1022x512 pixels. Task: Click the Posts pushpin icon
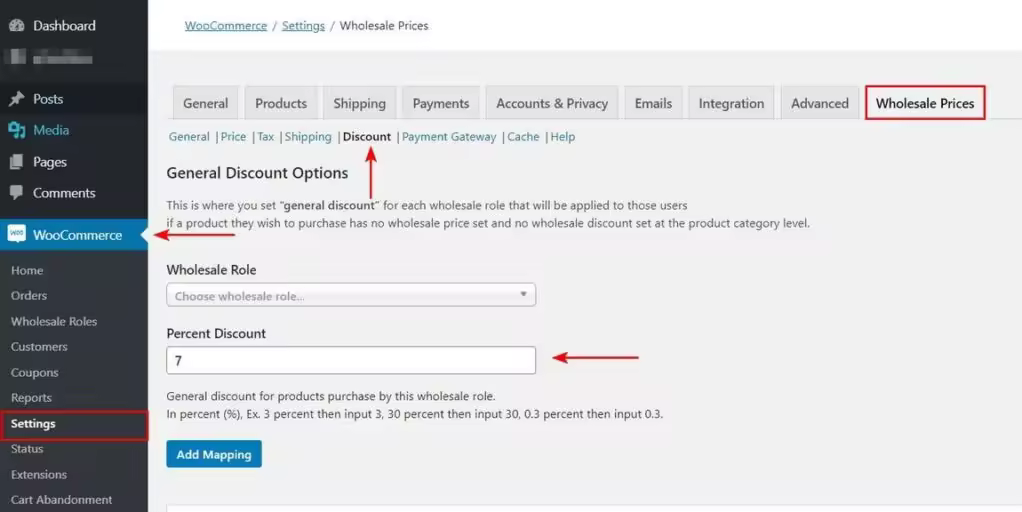pos(16,99)
